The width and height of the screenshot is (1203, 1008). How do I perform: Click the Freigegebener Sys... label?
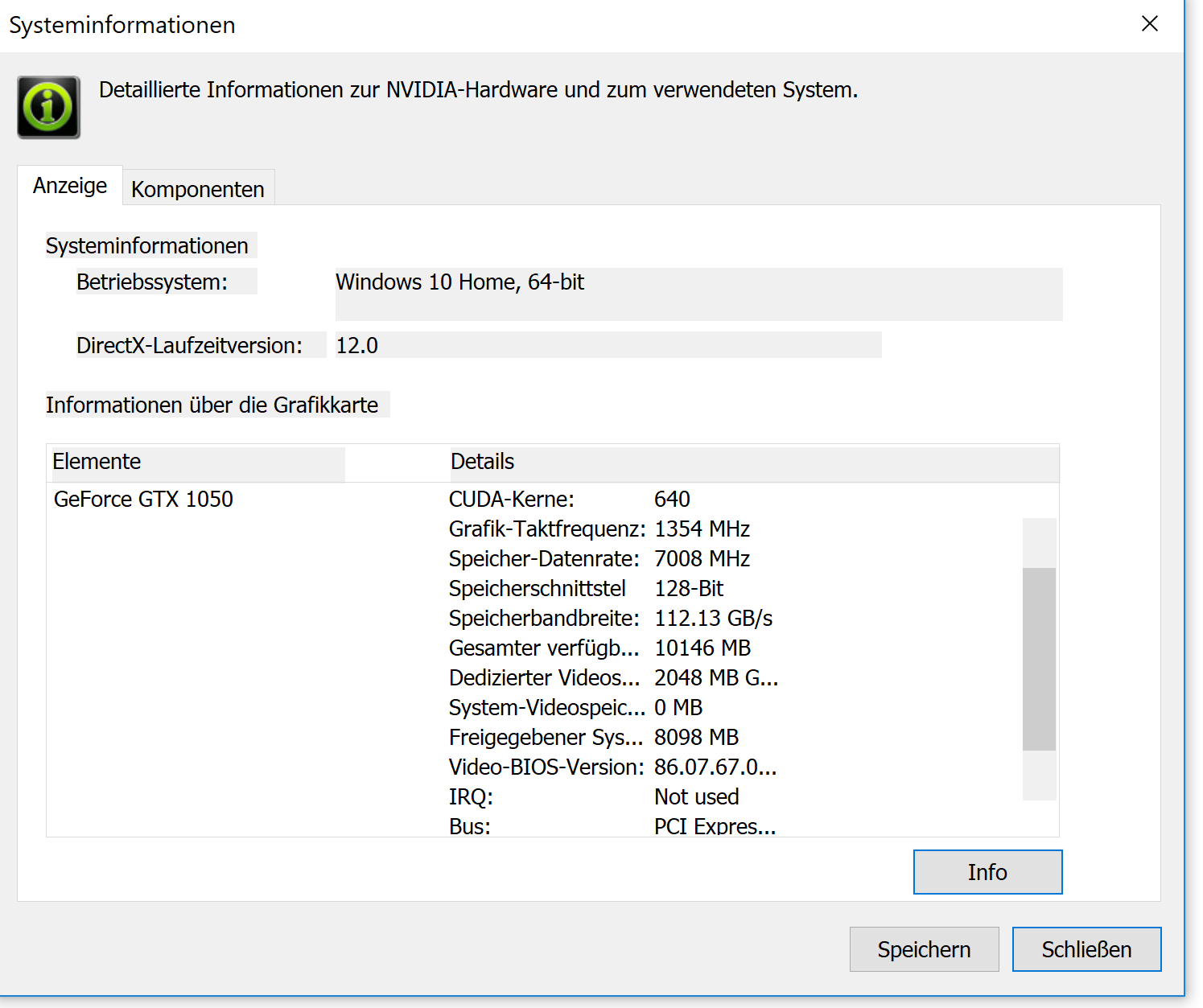point(546,738)
